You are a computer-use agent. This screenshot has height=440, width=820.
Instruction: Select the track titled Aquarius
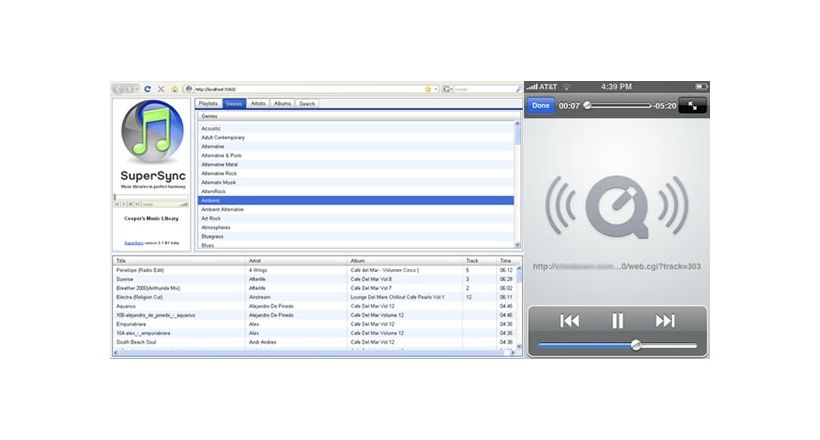point(314,306)
